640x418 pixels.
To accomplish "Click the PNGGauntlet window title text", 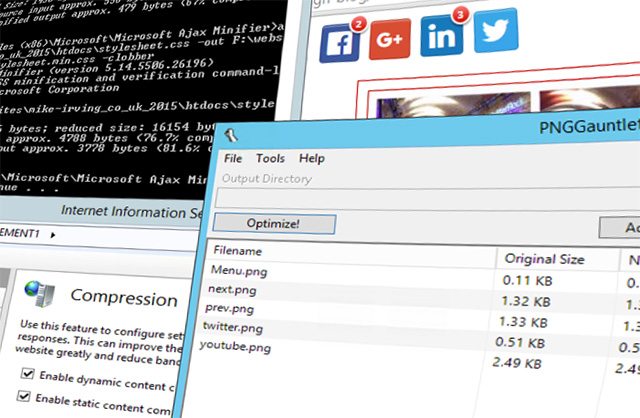I will pyautogui.click(x=589, y=126).
